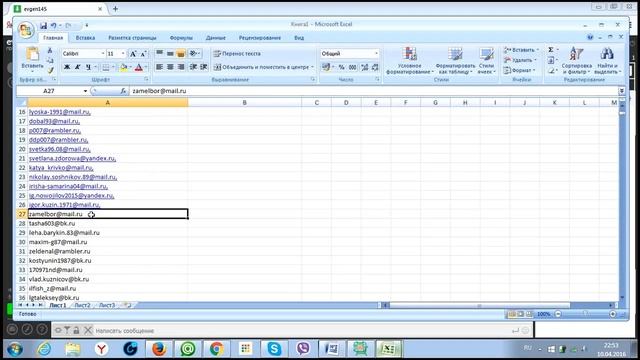This screenshot has width=640, height=360.
Task: Click the insert function fx button
Action: click(x=123, y=91)
